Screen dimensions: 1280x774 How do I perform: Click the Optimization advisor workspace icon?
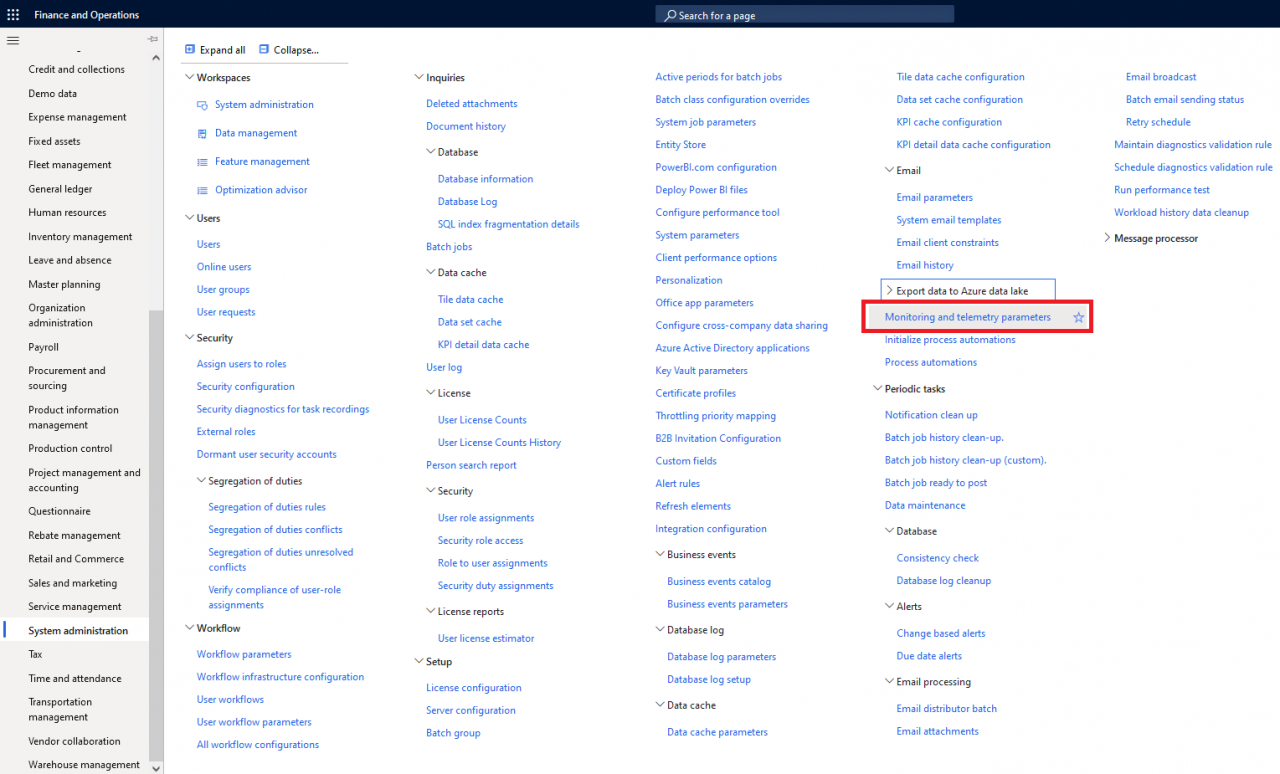[203, 190]
